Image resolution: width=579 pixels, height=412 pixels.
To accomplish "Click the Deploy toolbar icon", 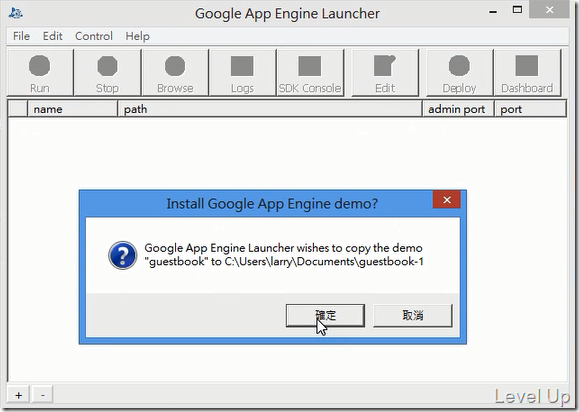I will pos(459,73).
